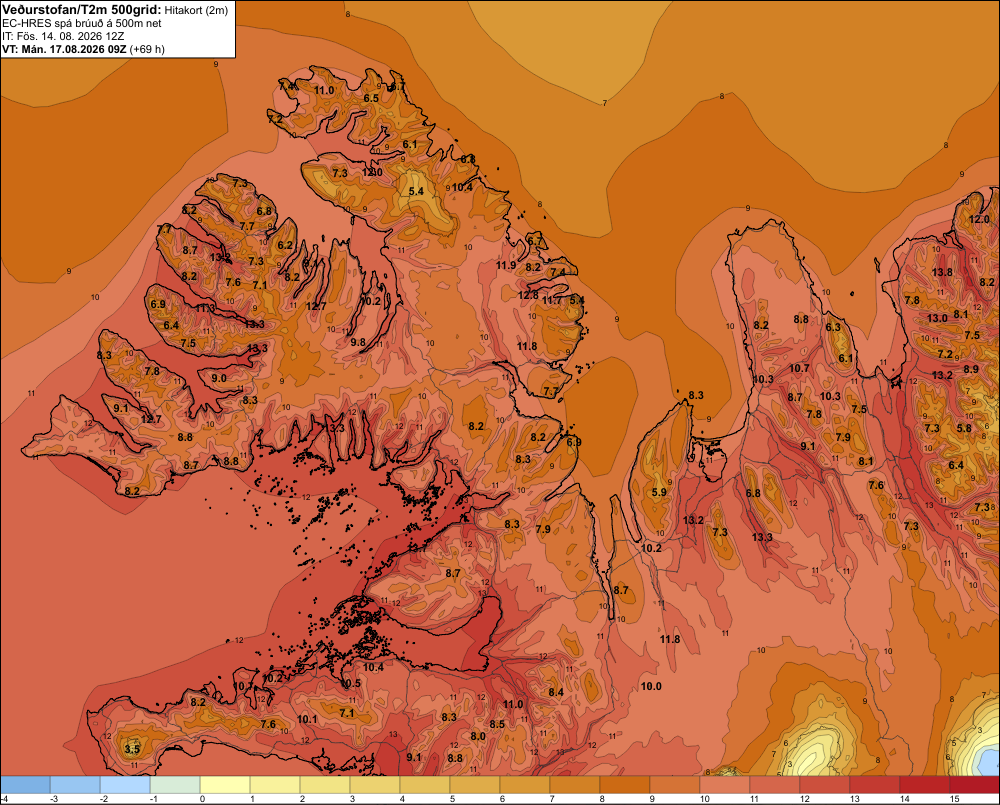Click the valid time 'VT: Mán. 17.08.2026 09Z'
Screen dimensions: 1000x805
(64, 49)
